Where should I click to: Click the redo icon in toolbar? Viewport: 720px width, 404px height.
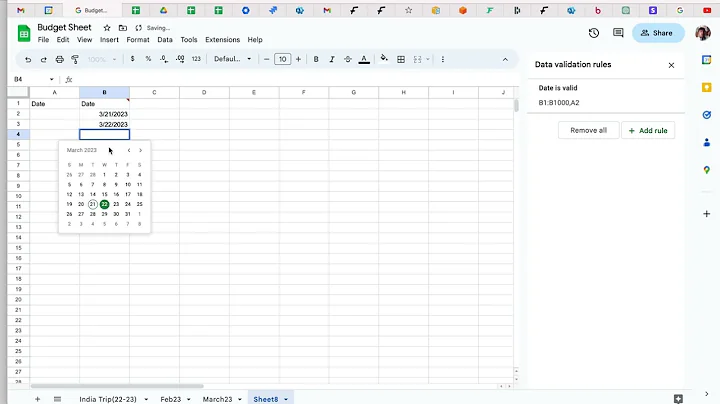tap(44, 59)
